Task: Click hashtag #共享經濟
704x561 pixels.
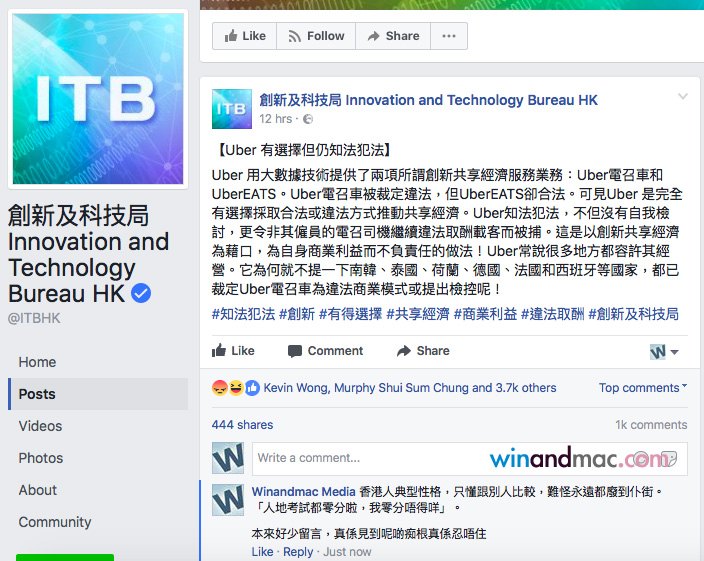Action: [x=418, y=314]
